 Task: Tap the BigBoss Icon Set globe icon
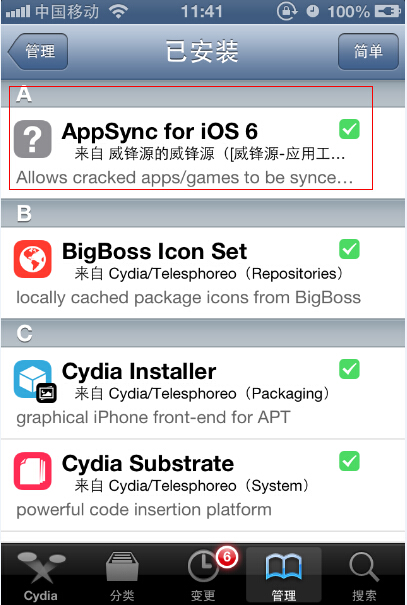33,259
